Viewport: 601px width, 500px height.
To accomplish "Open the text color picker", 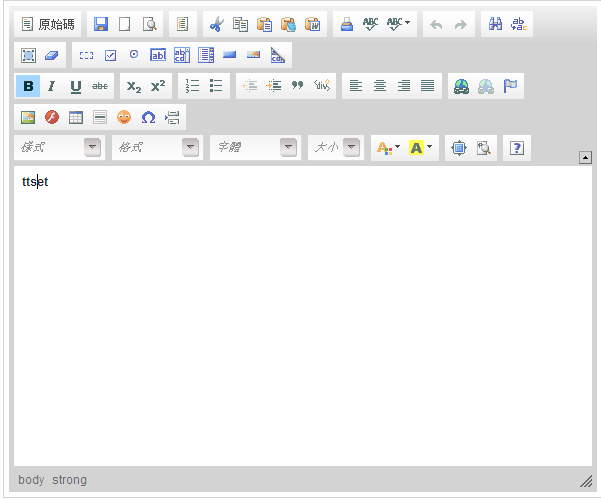I will point(387,148).
